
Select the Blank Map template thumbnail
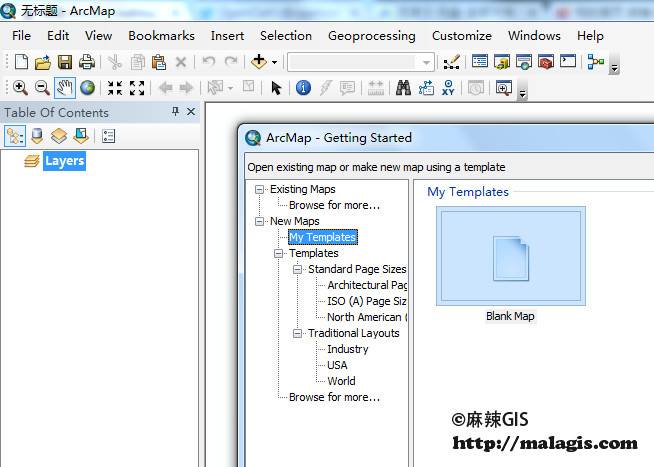tap(511, 256)
